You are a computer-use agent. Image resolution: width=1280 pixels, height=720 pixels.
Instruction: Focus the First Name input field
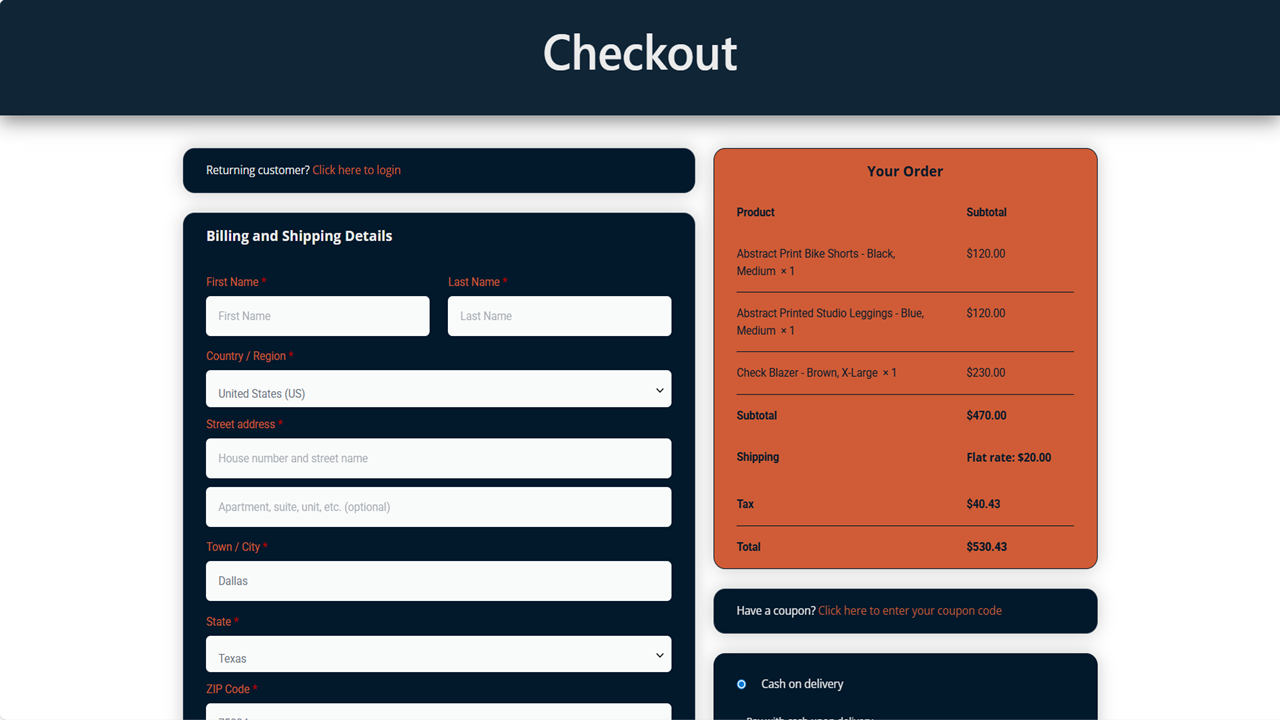coord(317,316)
